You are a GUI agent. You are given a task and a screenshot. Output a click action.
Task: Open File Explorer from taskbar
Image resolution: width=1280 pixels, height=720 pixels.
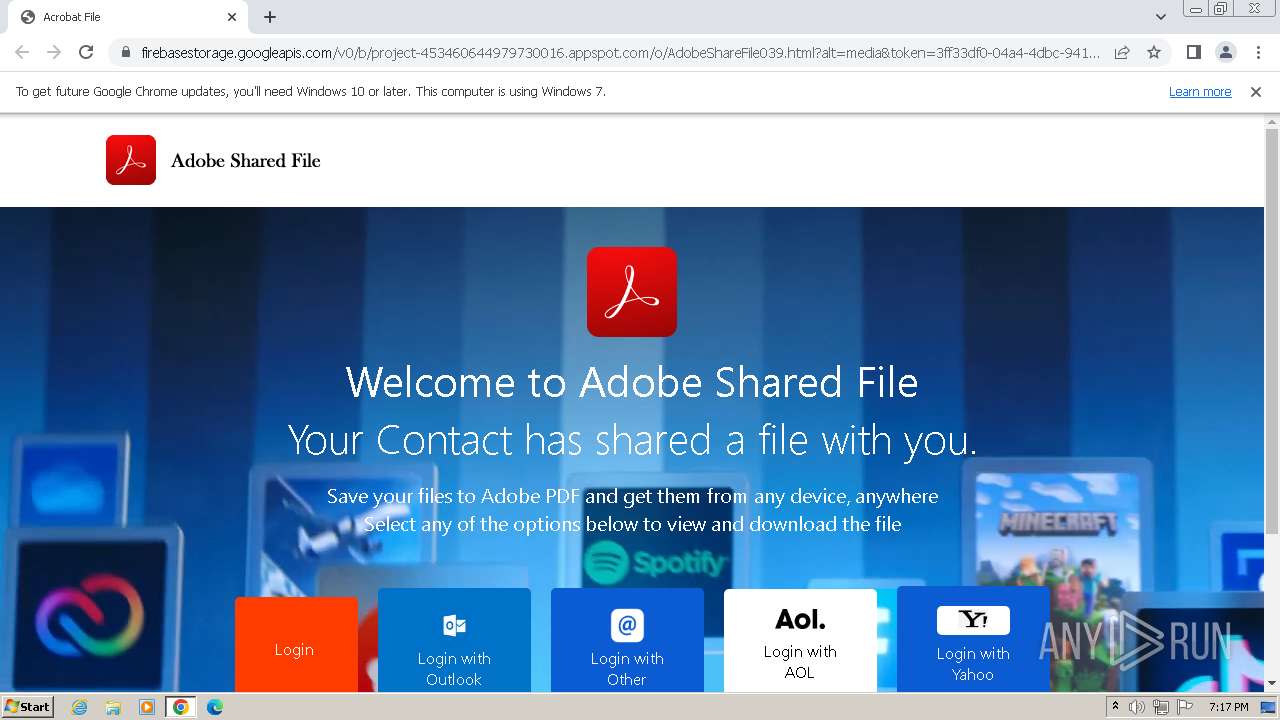(113, 707)
